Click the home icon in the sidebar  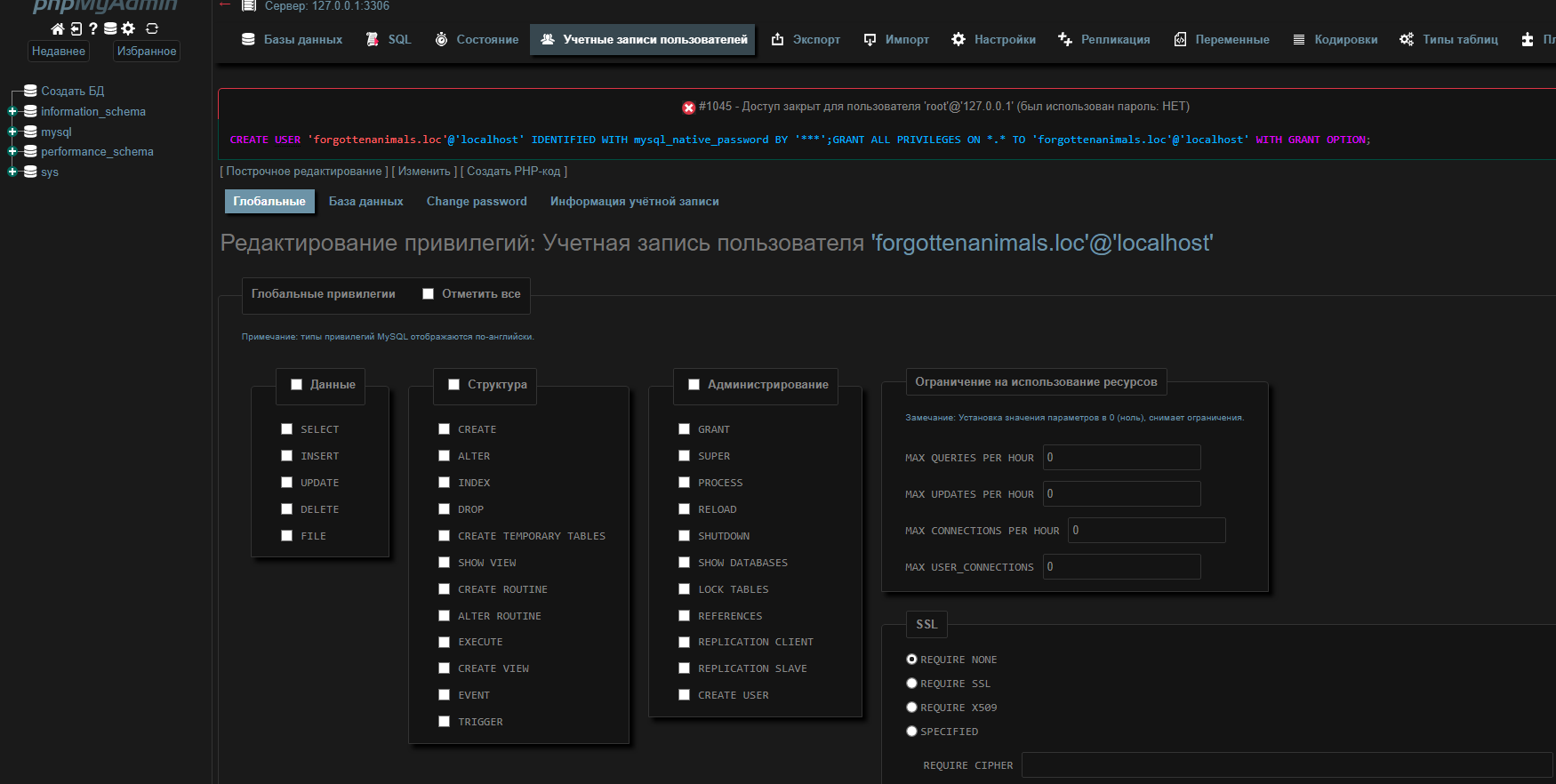(58, 28)
